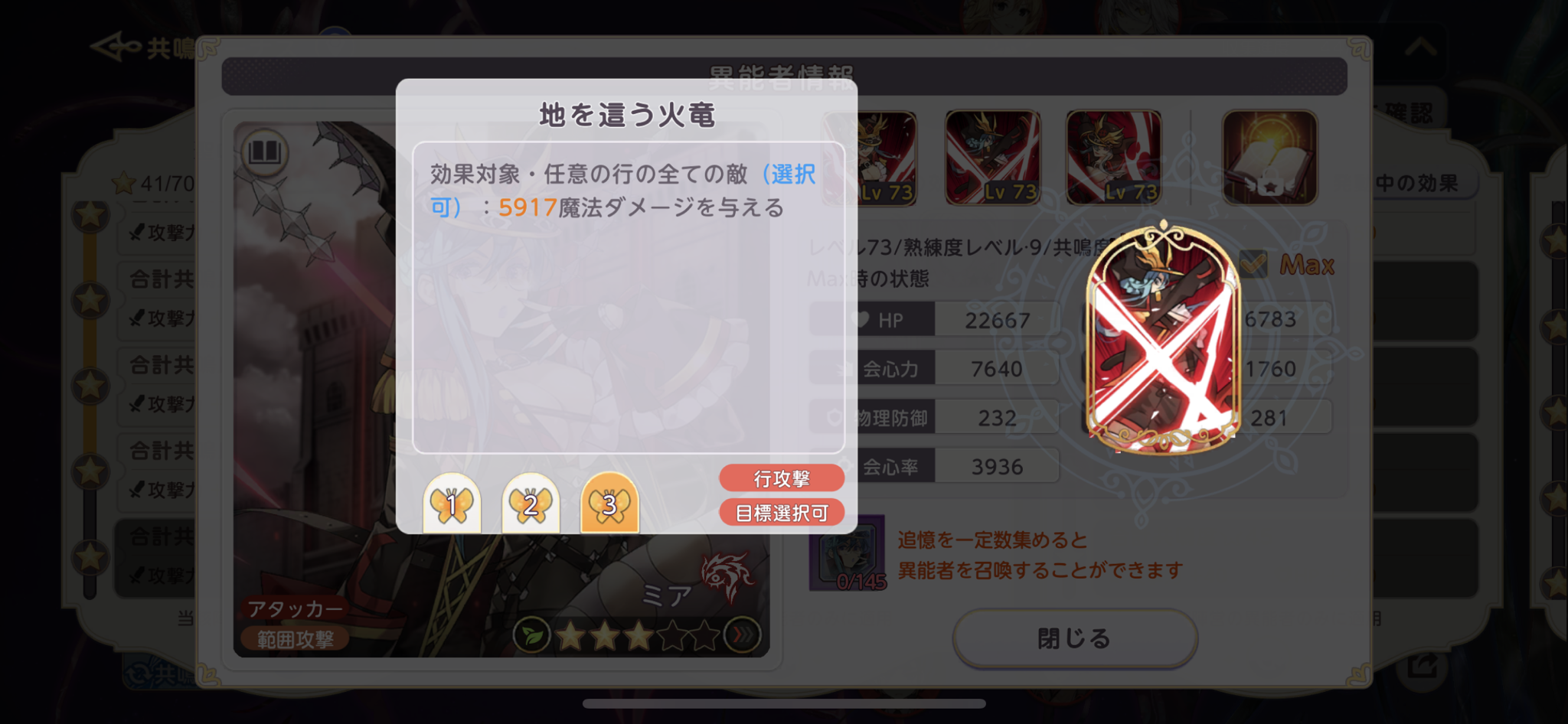
Task: Tap the leaf attribute icon
Action: [x=531, y=635]
